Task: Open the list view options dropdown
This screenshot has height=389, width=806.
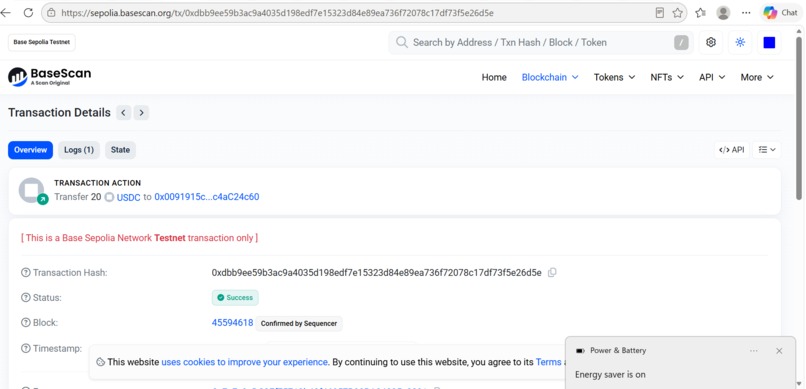Action: point(767,150)
